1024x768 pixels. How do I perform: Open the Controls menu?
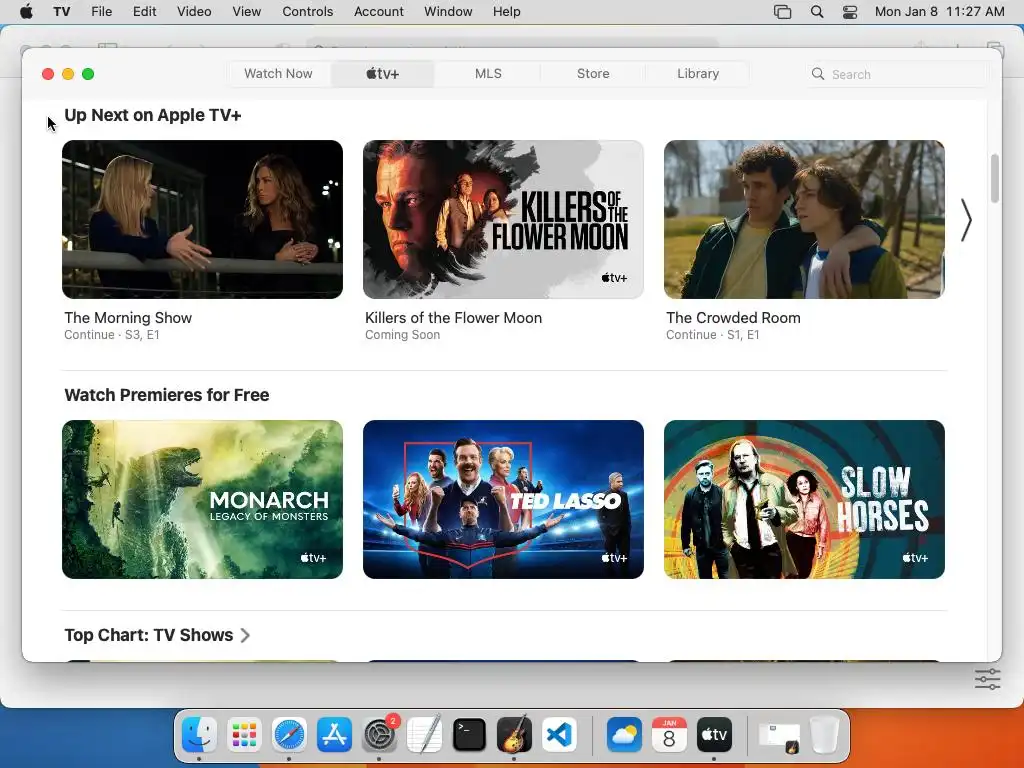click(x=308, y=11)
